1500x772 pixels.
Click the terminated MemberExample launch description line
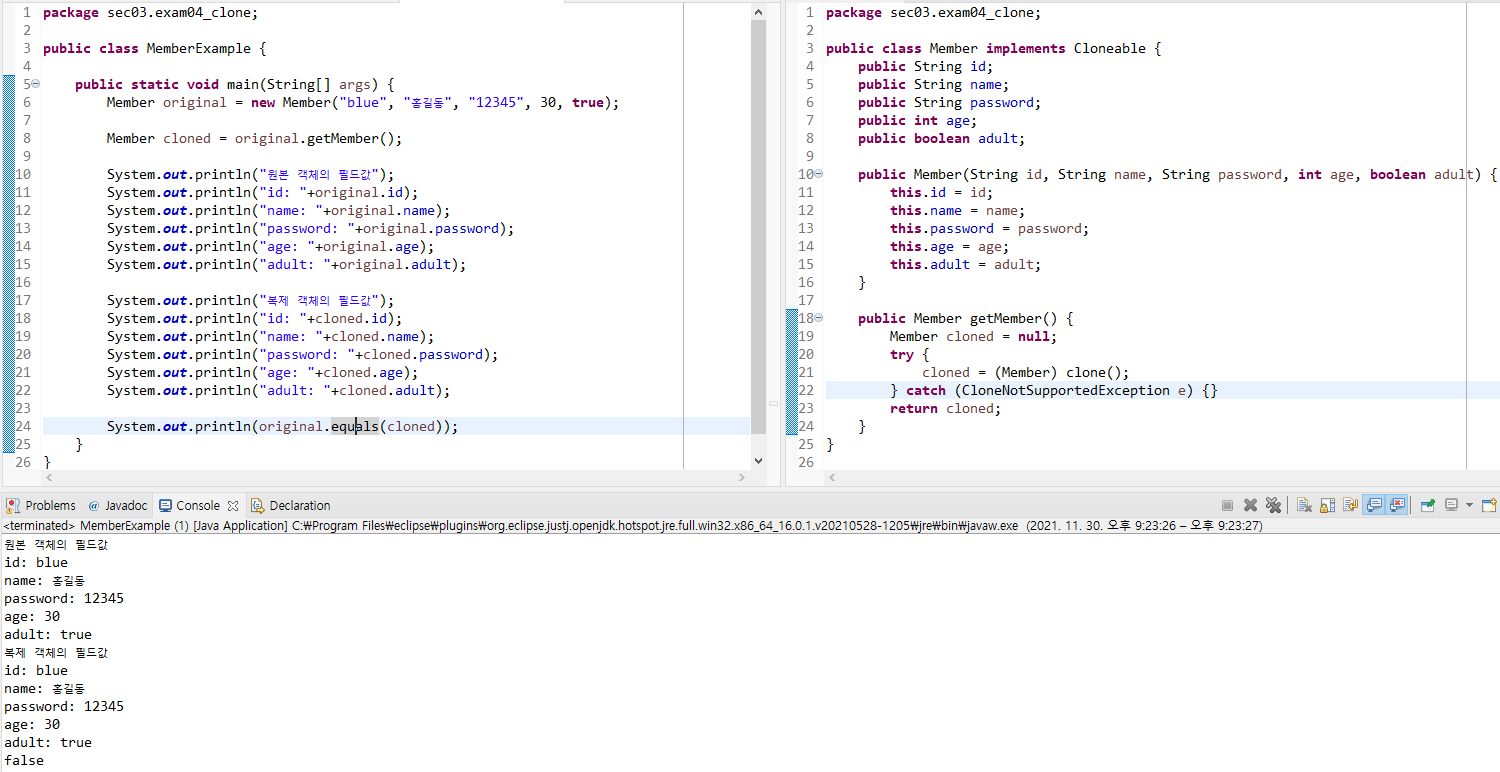pos(633,525)
